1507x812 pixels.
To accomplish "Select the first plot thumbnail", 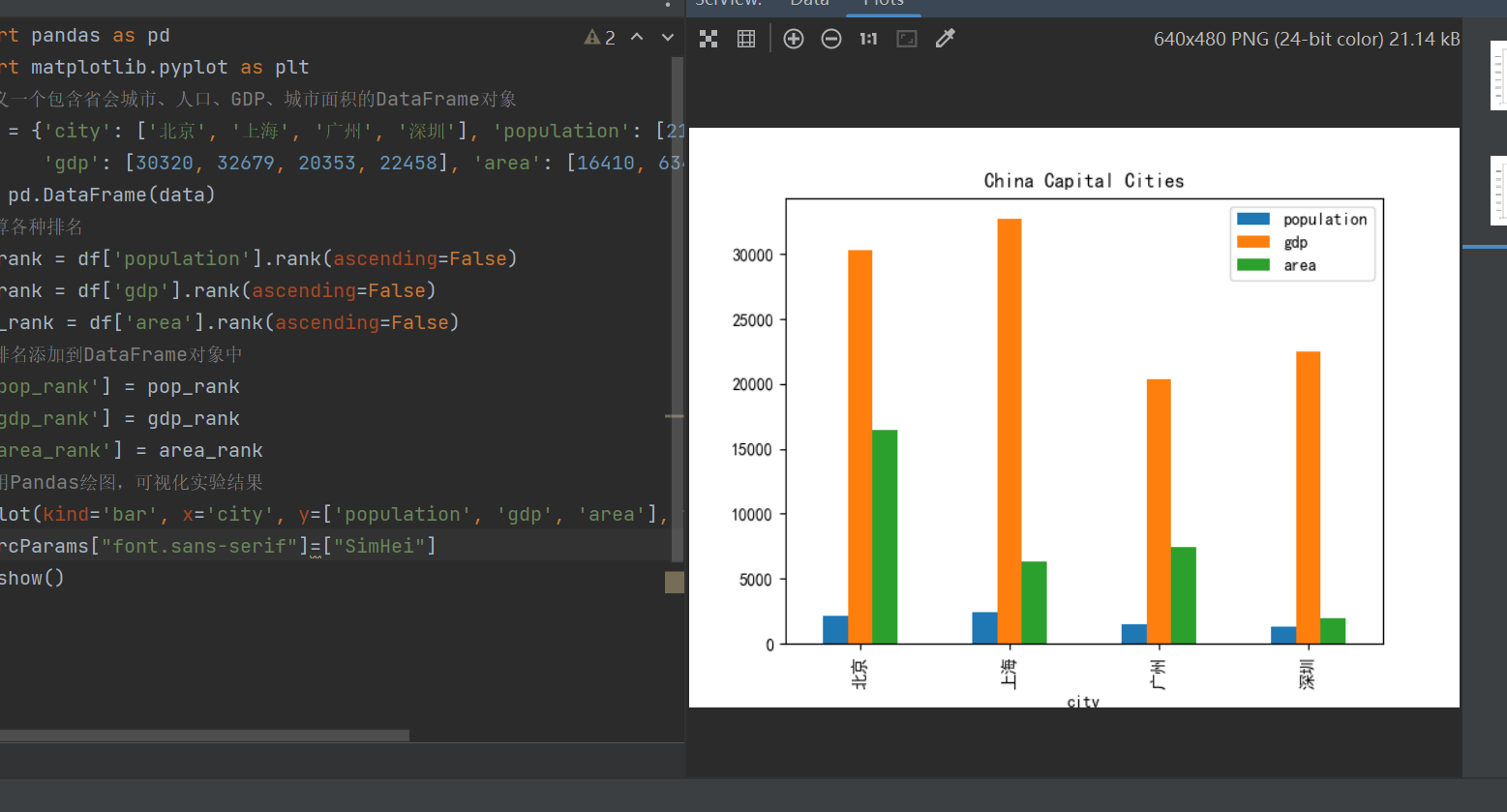I will (x=1499, y=75).
